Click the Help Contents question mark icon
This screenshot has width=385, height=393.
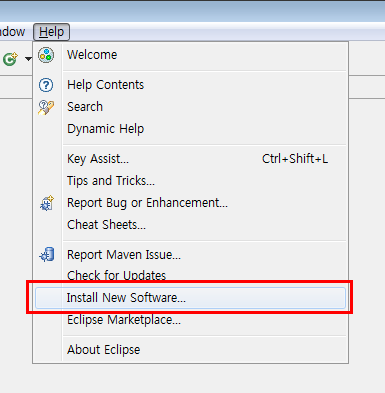click(46, 85)
